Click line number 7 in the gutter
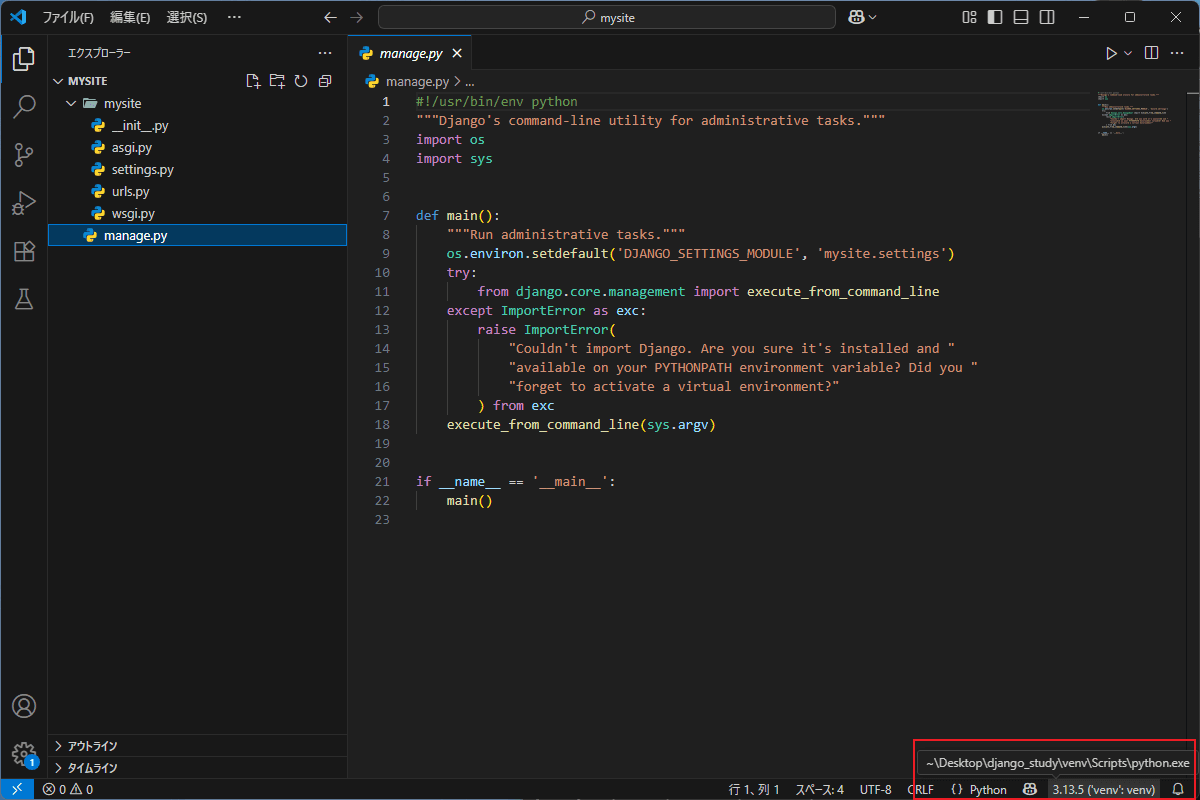 coord(386,215)
